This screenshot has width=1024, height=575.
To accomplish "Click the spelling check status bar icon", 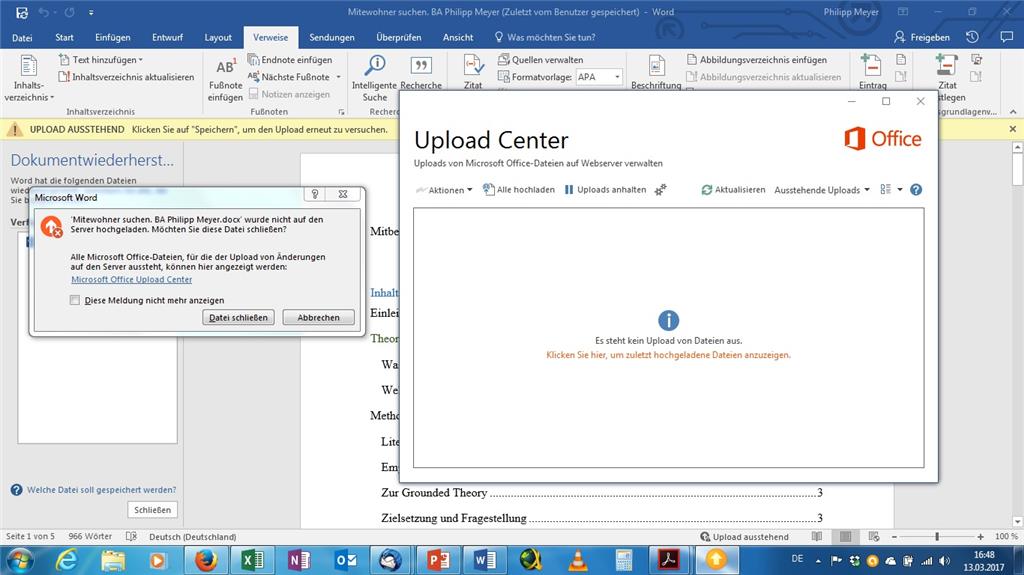I will coord(131,536).
